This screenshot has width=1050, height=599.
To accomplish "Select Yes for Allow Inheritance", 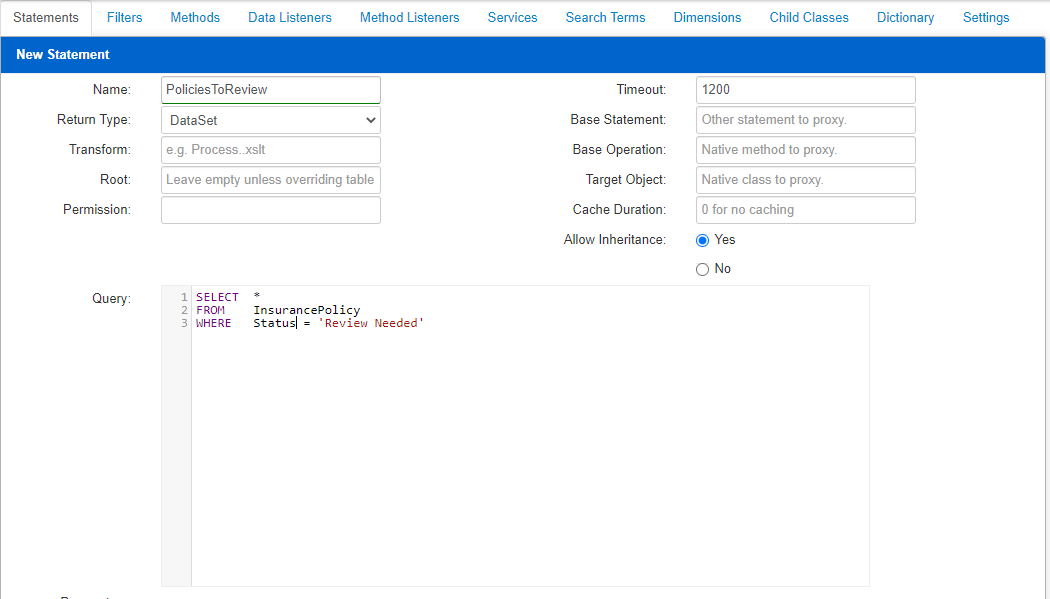I will (x=702, y=240).
